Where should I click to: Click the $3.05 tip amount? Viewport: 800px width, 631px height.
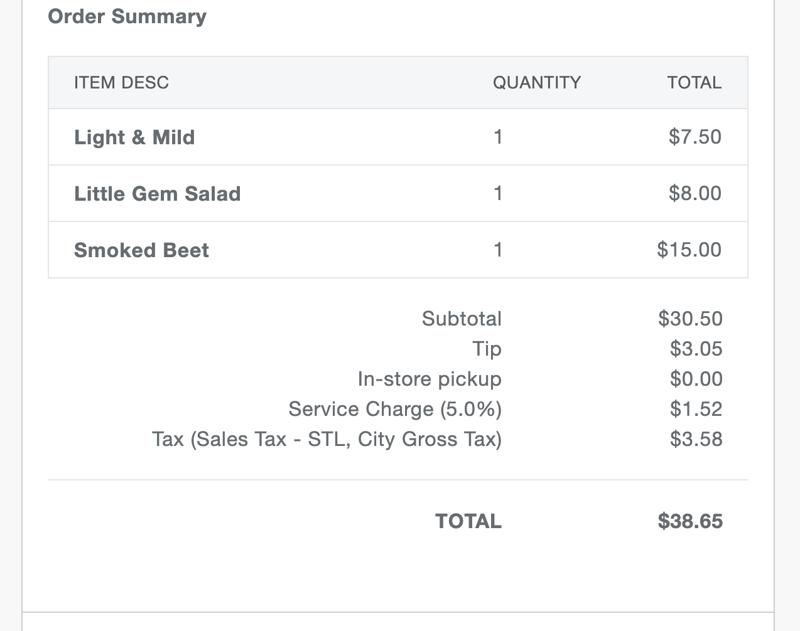tap(696, 349)
